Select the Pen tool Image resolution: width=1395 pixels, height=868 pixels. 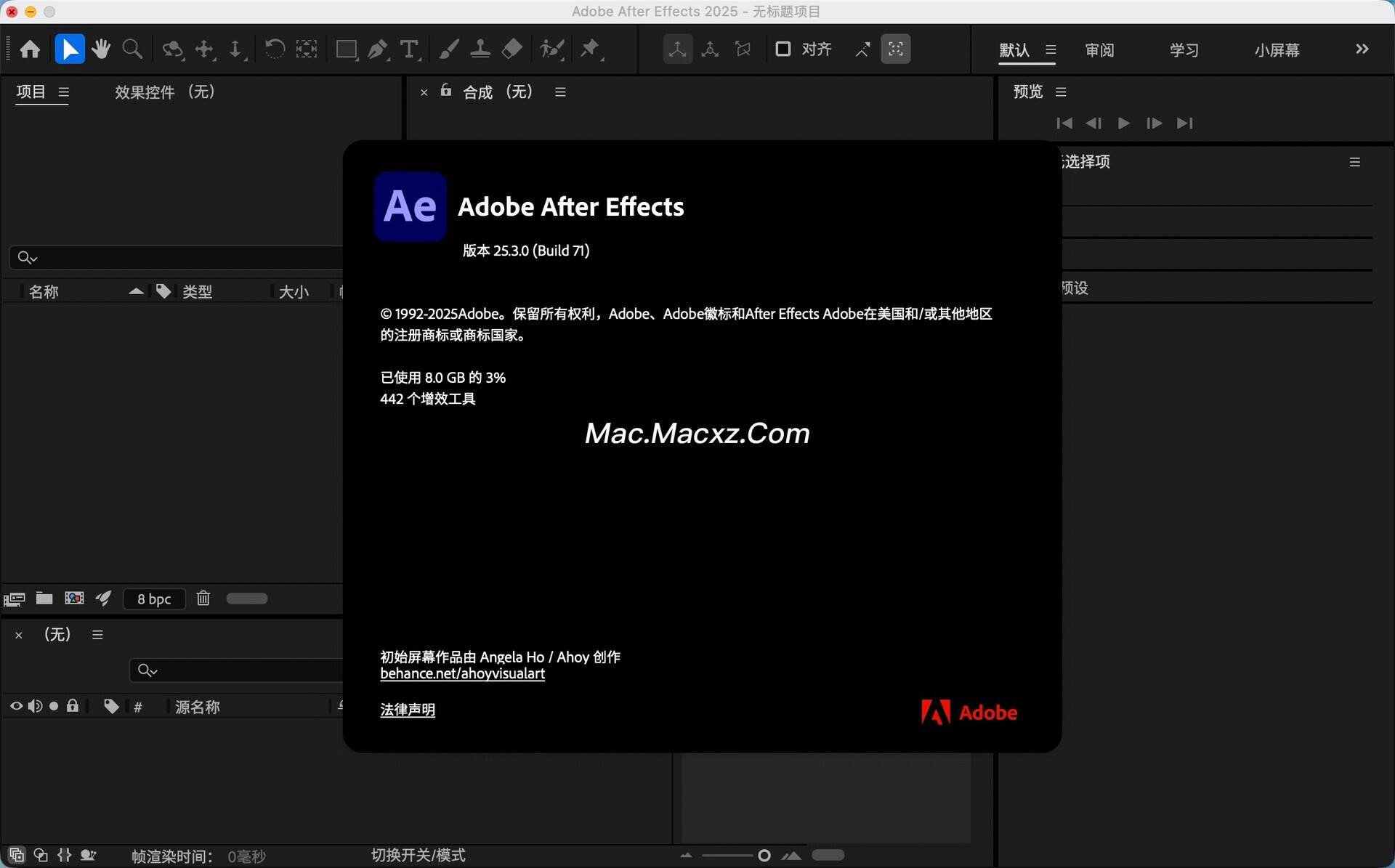pos(378,49)
